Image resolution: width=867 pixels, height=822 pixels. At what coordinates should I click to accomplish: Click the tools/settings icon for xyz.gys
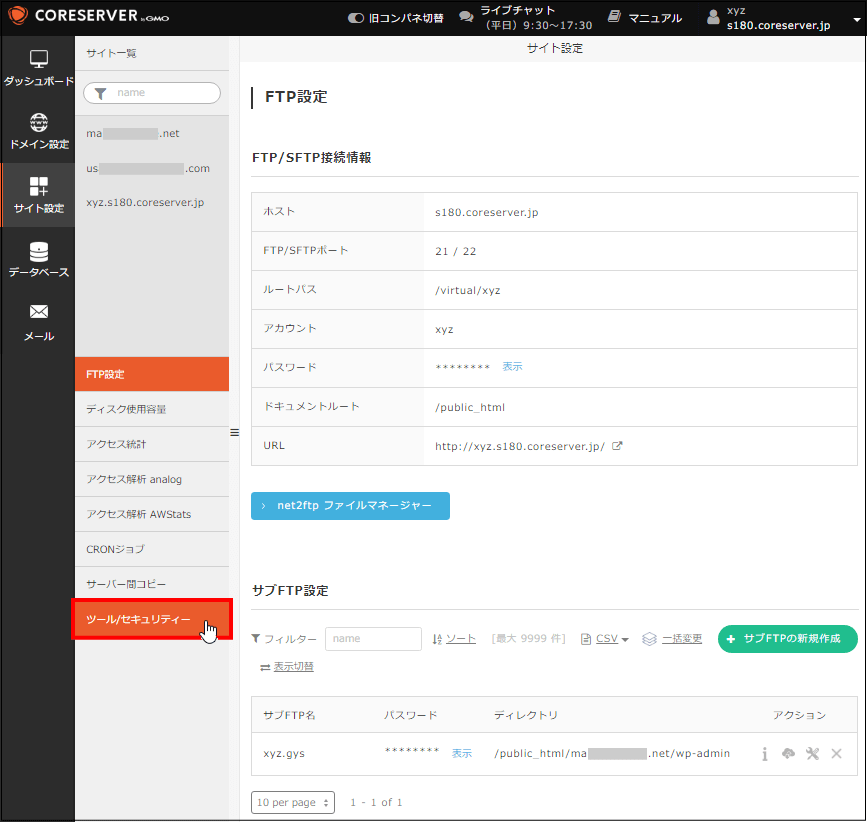point(812,753)
